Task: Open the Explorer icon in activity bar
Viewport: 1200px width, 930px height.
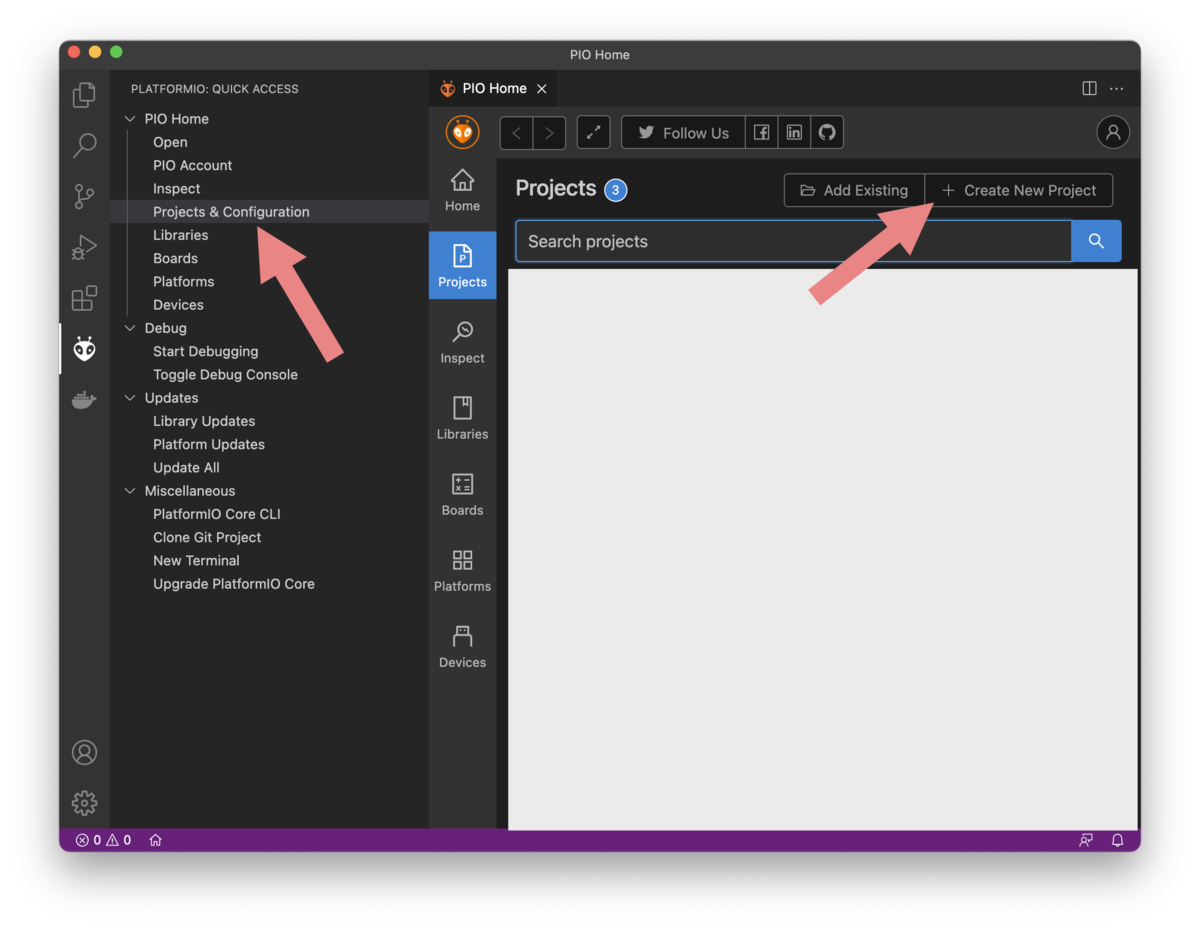Action: 84,95
